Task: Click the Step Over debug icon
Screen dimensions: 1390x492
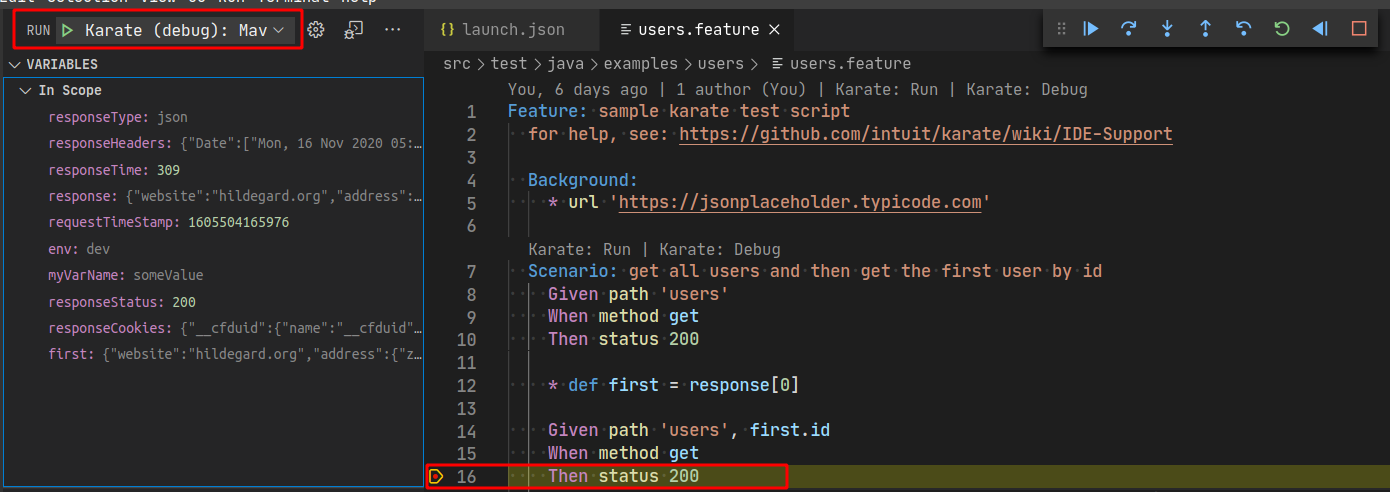Action: click(x=1129, y=29)
